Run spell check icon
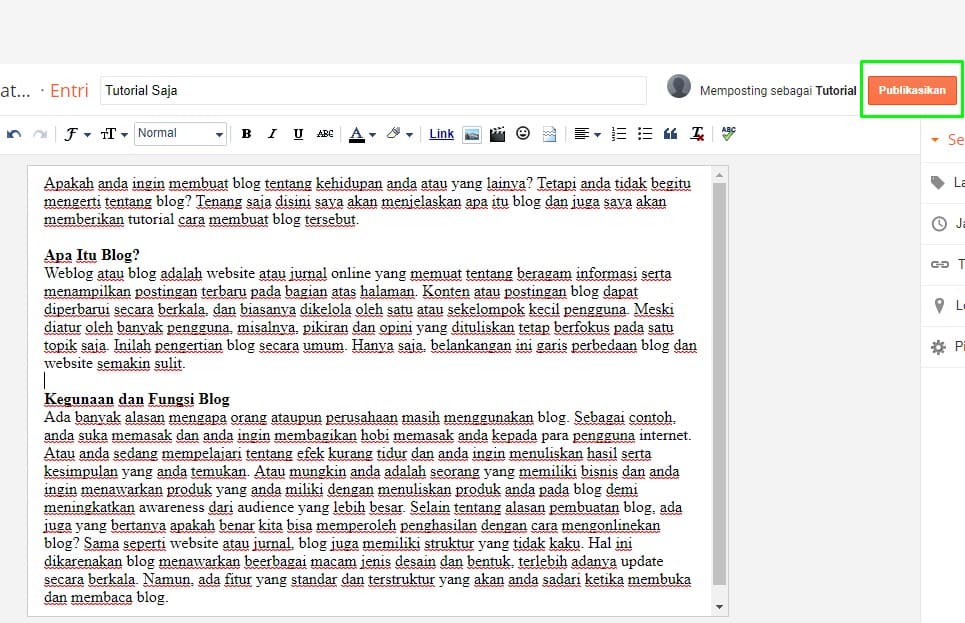The width and height of the screenshot is (965, 623). click(x=728, y=133)
